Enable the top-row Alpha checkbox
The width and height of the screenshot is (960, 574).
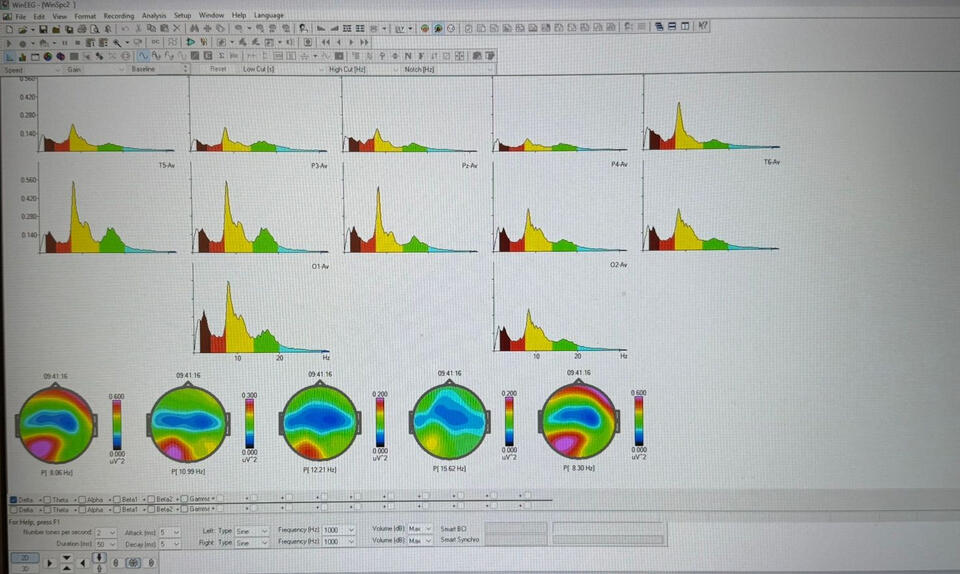point(82,499)
